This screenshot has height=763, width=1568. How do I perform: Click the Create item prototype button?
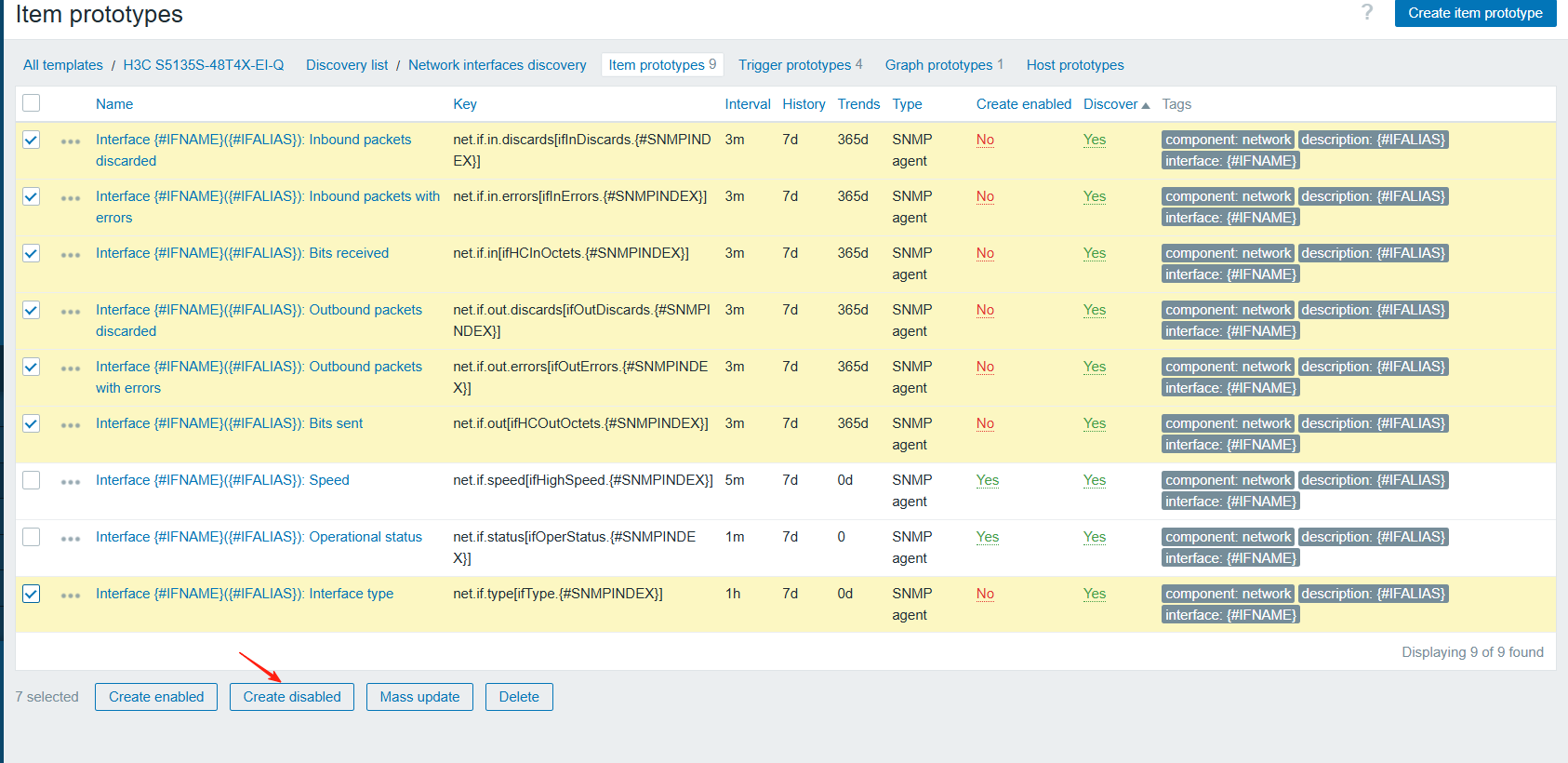click(x=1475, y=13)
